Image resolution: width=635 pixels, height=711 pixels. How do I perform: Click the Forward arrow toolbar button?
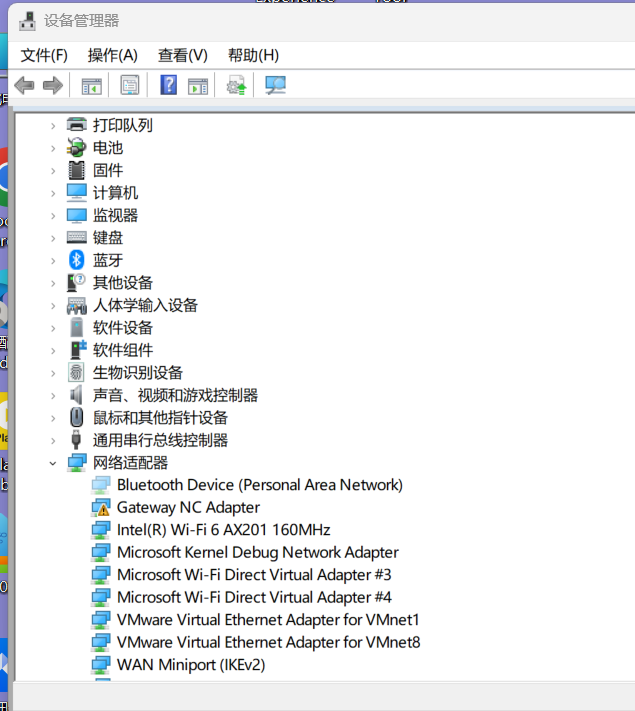tap(53, 85)
